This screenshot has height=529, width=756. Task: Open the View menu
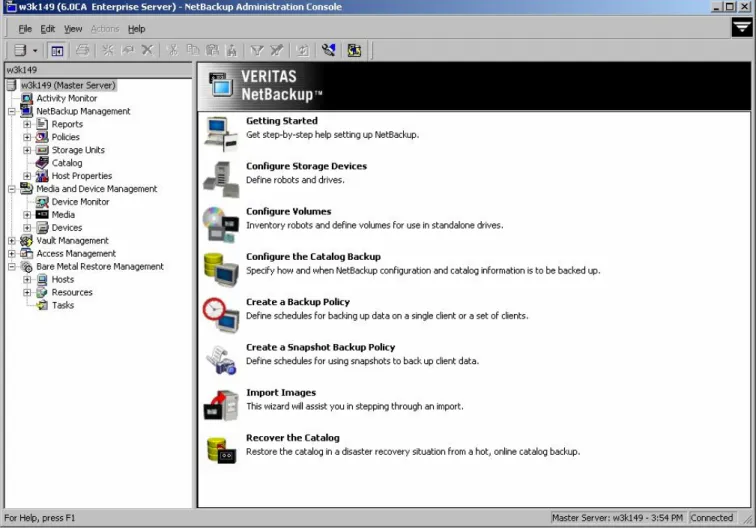click(x=73, y=29)
